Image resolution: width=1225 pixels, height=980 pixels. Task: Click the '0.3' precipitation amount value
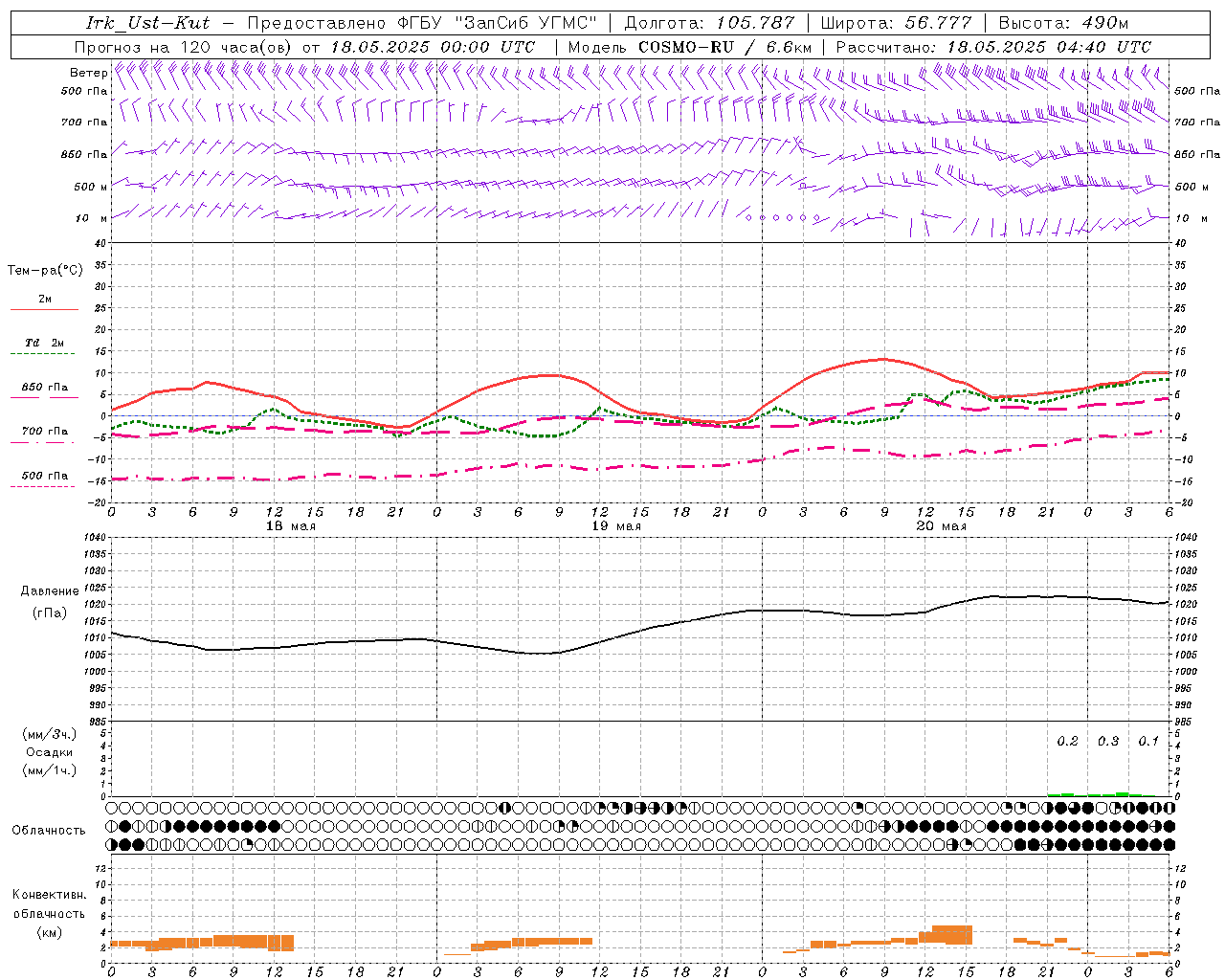tap(1108, 742)
